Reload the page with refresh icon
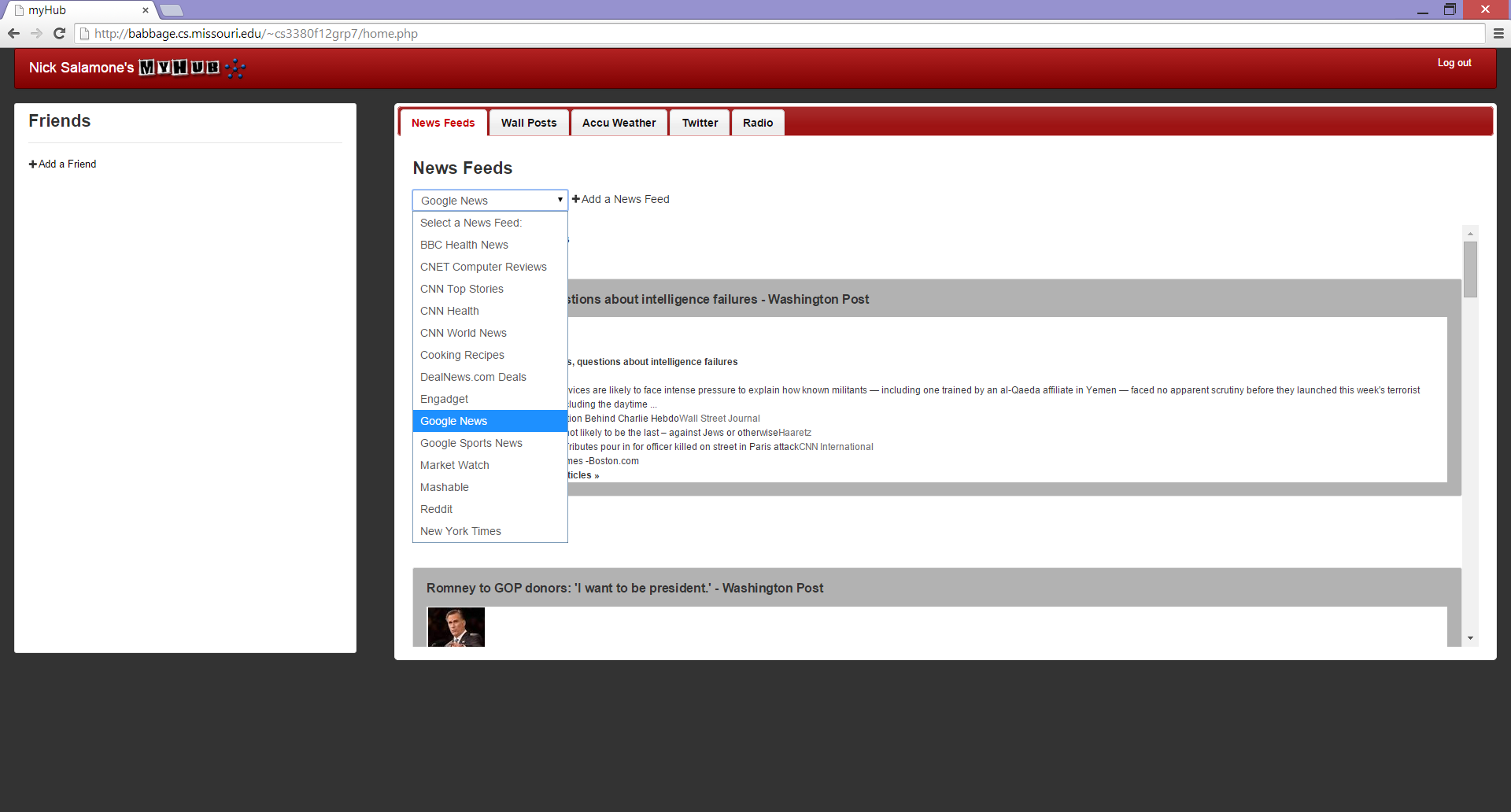1511x812 pixels. pyautogui.click(x=59, y=33)
